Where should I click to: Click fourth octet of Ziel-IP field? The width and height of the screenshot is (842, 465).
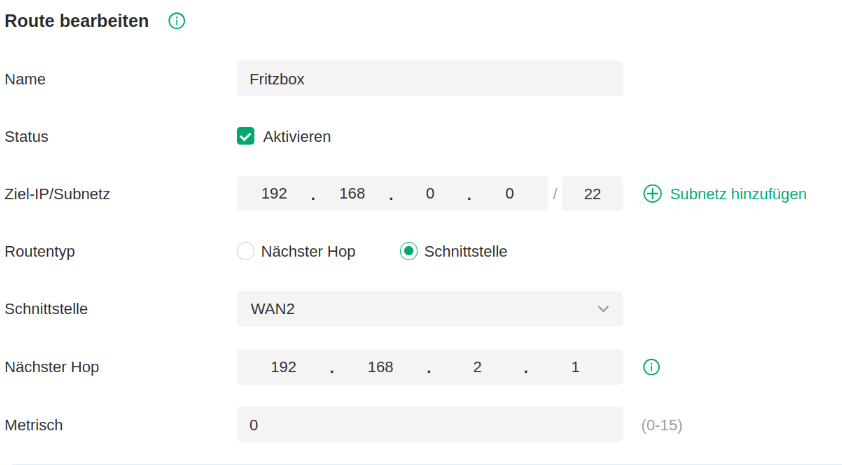click(x=509, y=194)
